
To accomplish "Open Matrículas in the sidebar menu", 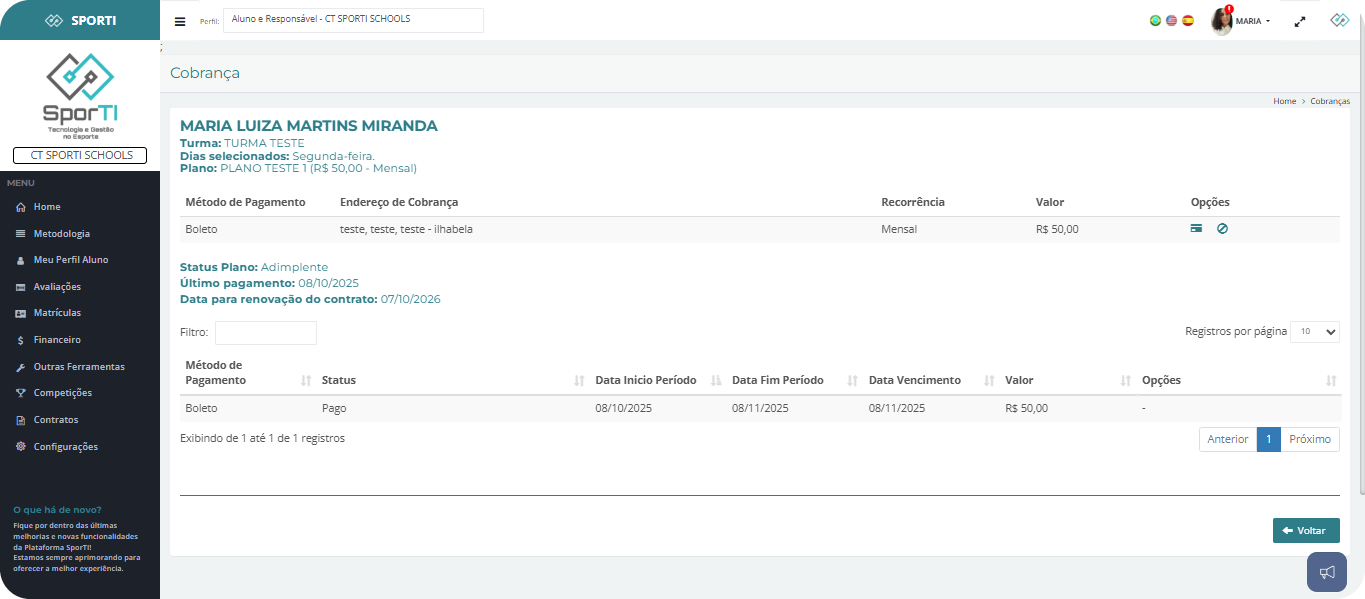I will tap(57, 313).
